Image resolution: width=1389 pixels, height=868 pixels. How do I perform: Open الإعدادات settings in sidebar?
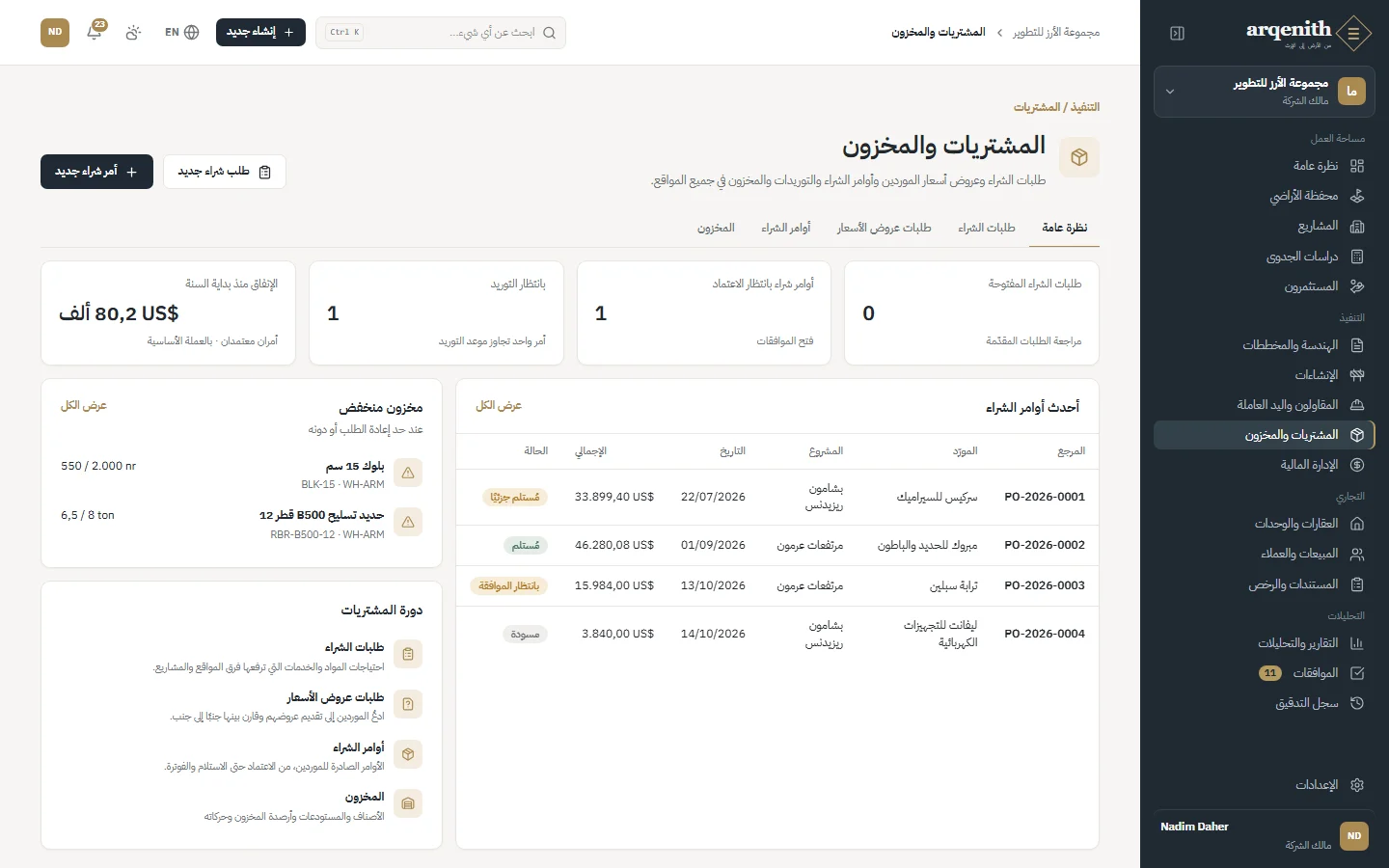(x=1265, y=785)
